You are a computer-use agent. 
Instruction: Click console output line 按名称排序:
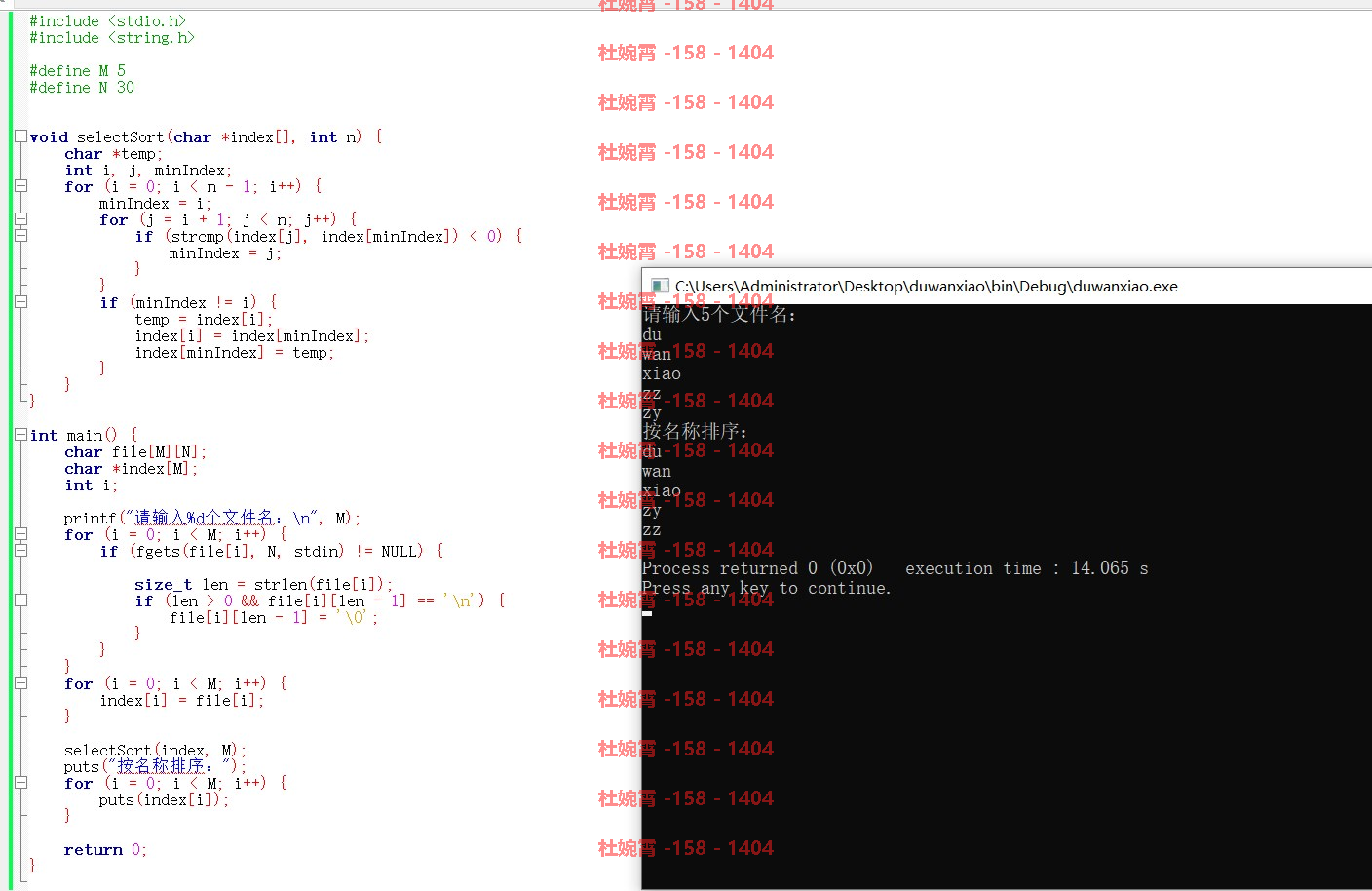click(695, 431)
